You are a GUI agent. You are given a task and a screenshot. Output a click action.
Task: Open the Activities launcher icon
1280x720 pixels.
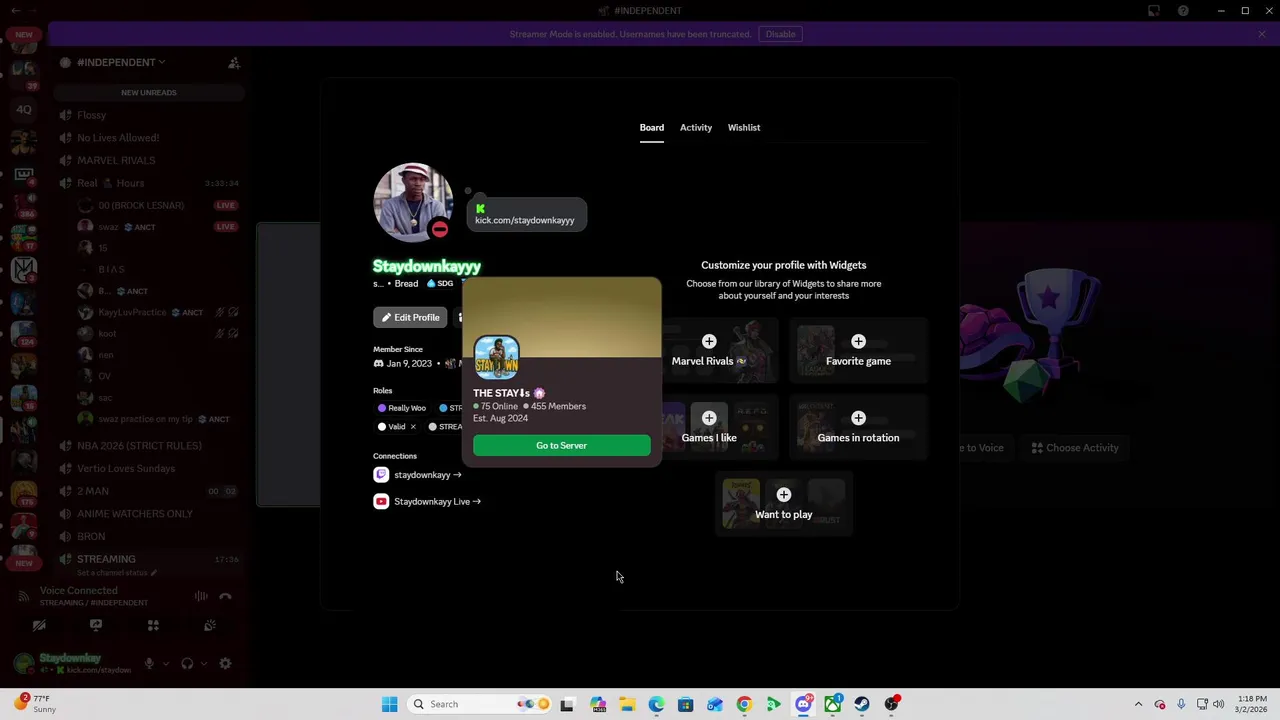click(x=153, y=625)
